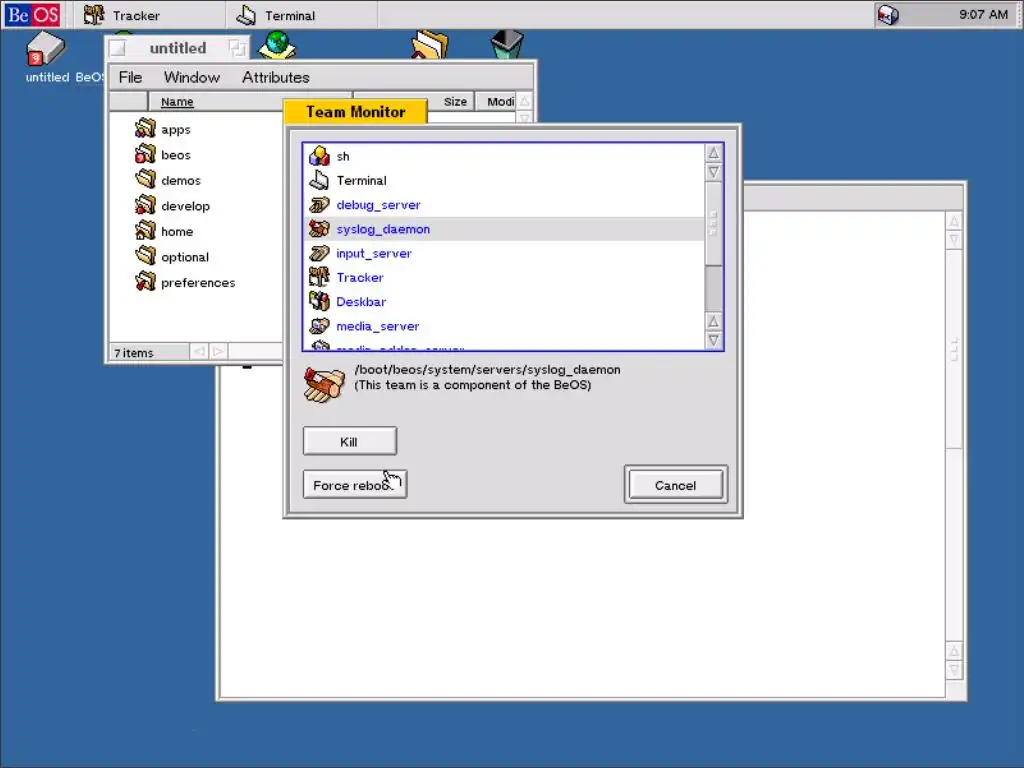This screenshot has width=1024, height=768.
Task: Select the Terminal team entry
Action: (504, 180)
